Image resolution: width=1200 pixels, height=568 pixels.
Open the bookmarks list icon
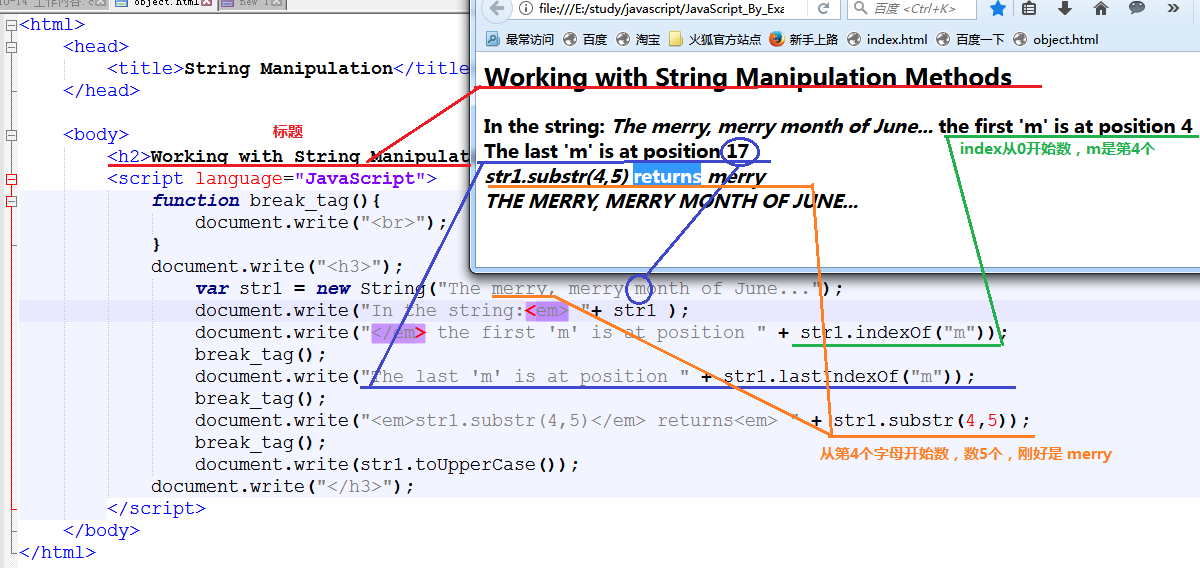tap(1030, 9)
